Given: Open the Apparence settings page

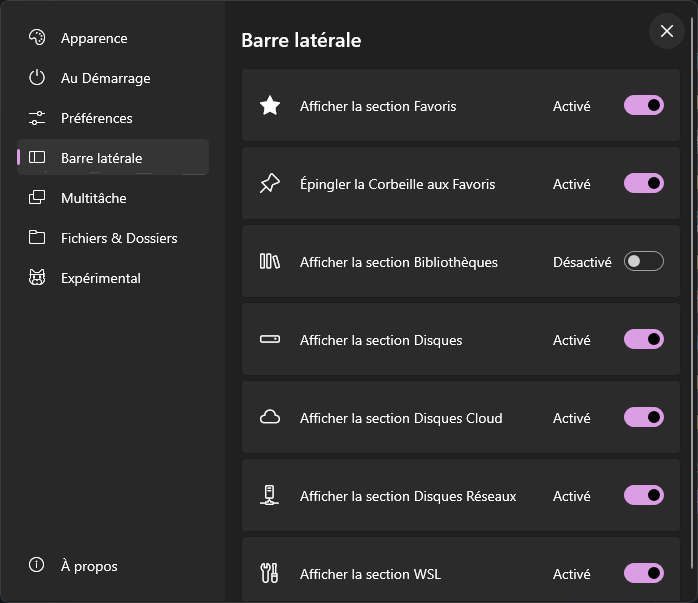Looking at the screenshot, I should tap(113, 38).
